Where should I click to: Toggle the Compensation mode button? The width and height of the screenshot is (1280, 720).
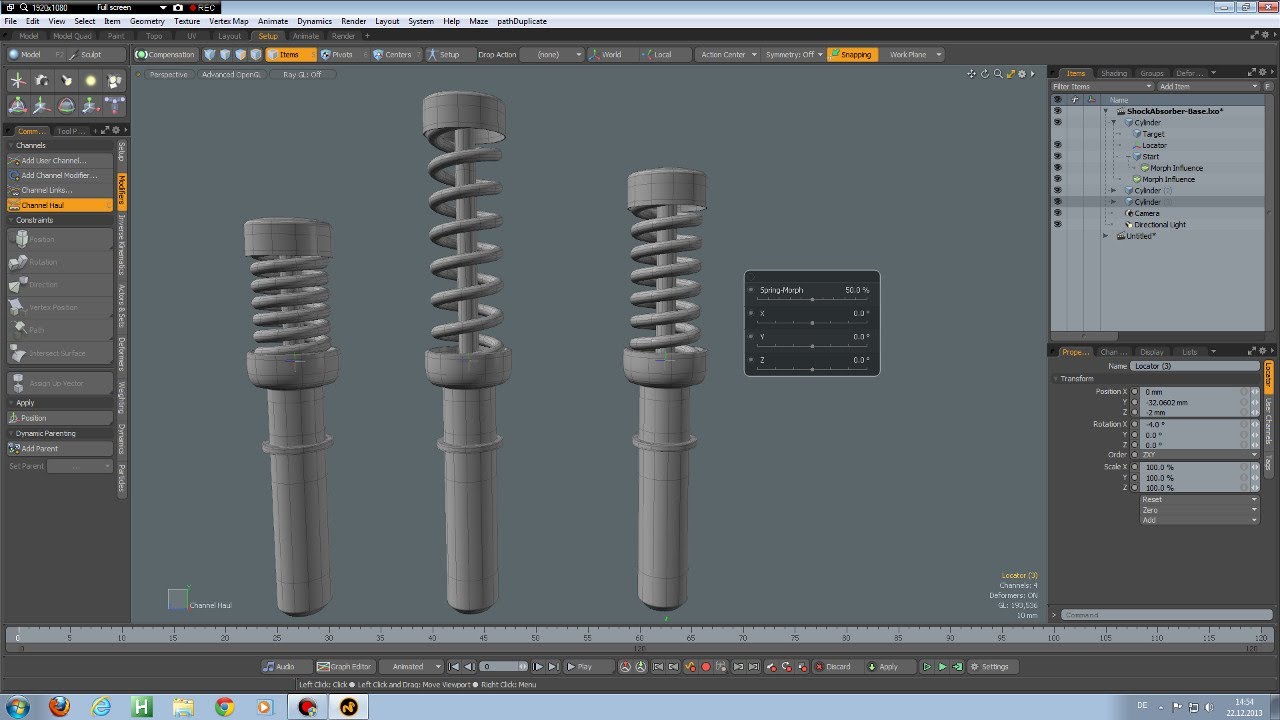click(x=165, y=55)
